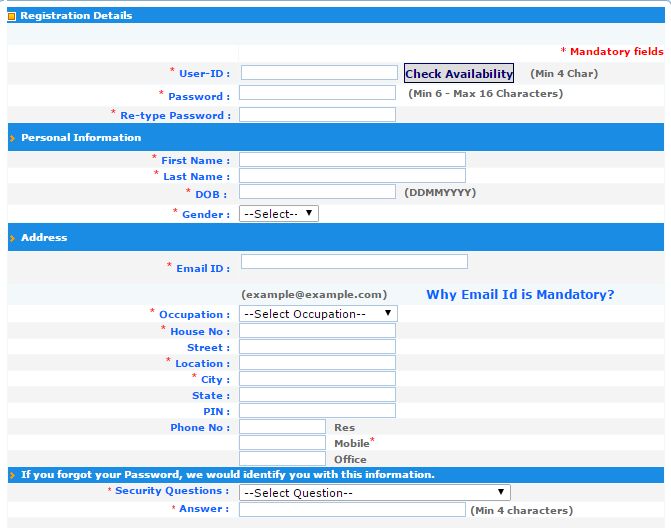Click the State input field
Screen dimensions: 671x528
pyautogui.click(x=317, y=395)
